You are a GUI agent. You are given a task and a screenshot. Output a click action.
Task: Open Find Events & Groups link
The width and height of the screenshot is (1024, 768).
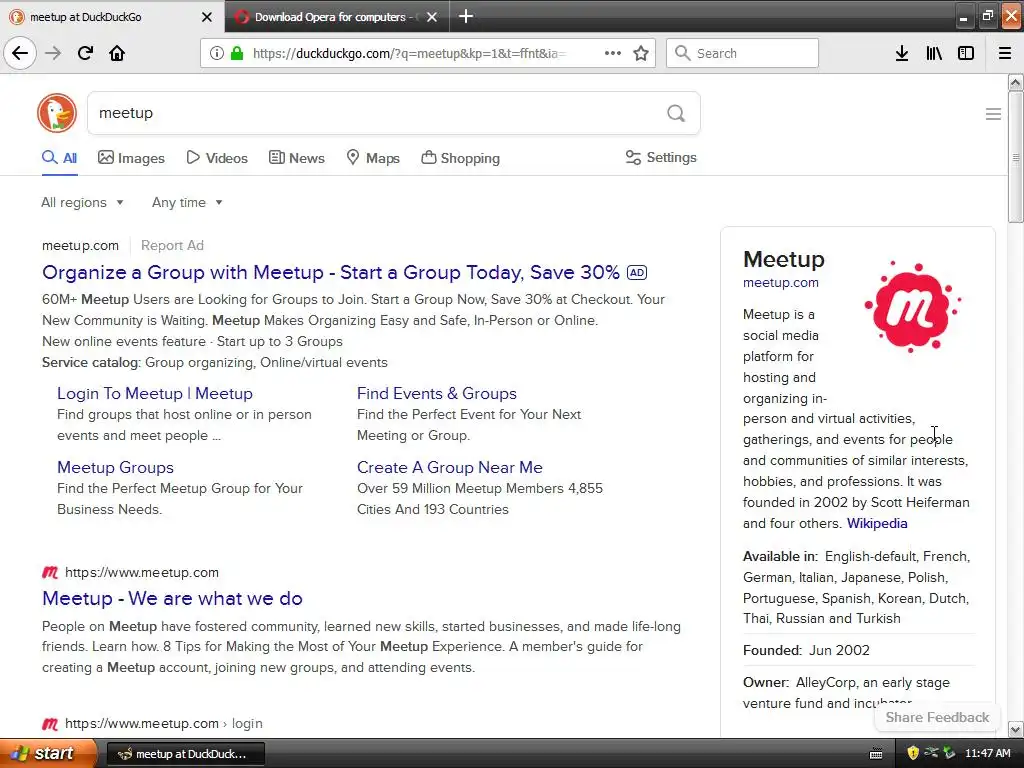(x=437, y=393)
